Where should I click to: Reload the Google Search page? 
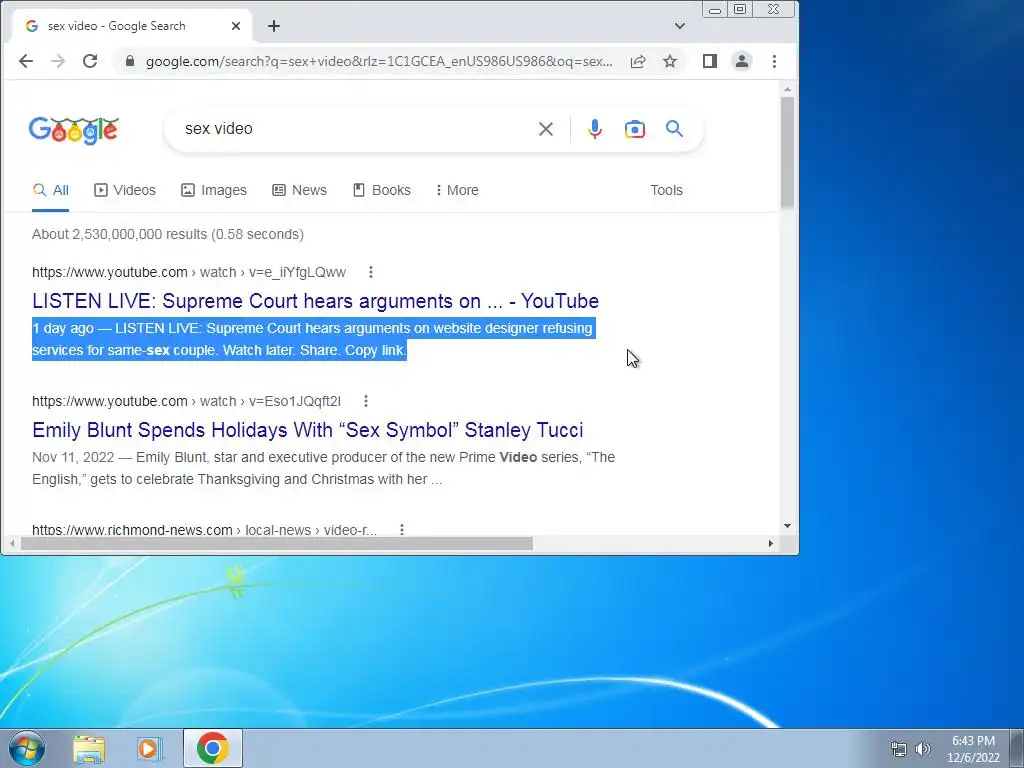pos(90,61)
